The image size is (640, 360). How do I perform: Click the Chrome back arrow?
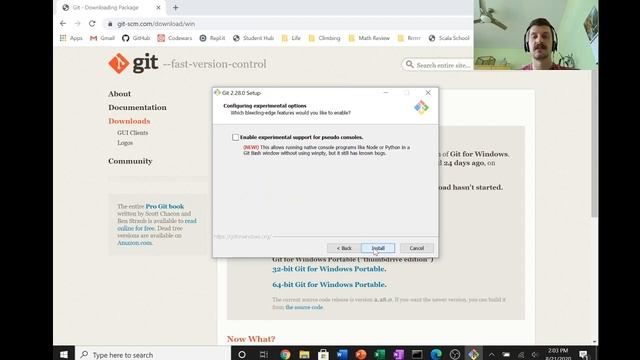63,24
